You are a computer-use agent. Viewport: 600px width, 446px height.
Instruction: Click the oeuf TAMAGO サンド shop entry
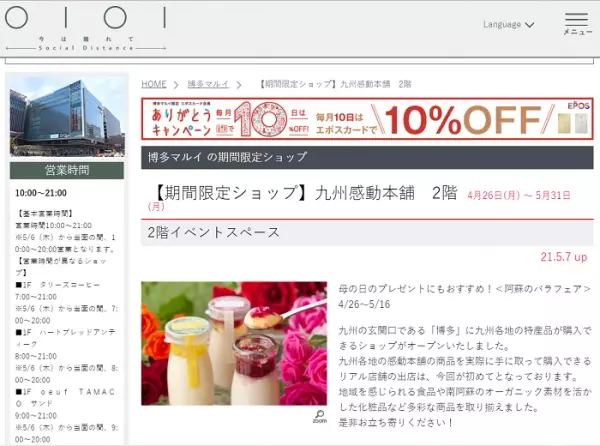coord(65,397)
